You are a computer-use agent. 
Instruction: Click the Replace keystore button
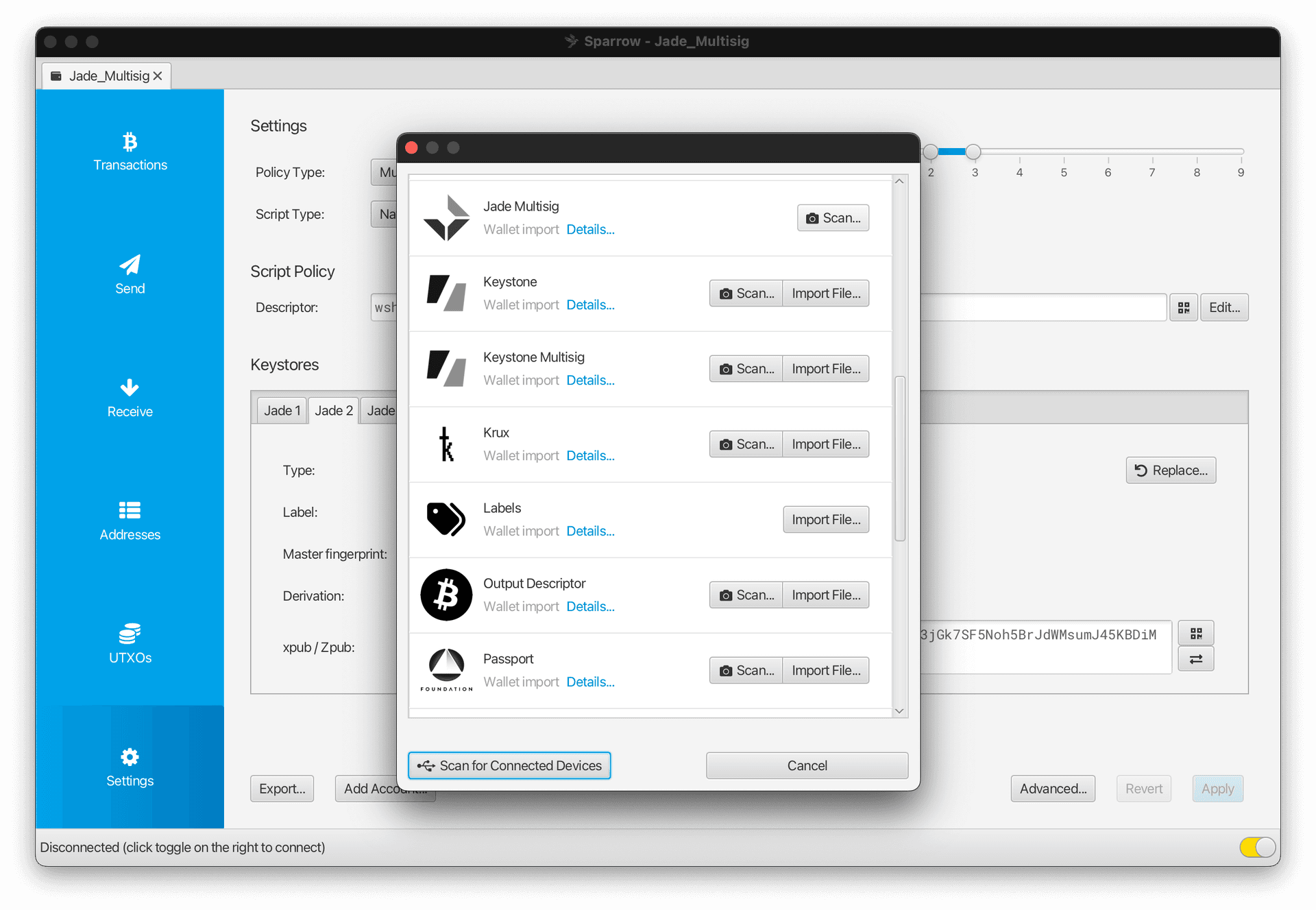coord(1171,470)
